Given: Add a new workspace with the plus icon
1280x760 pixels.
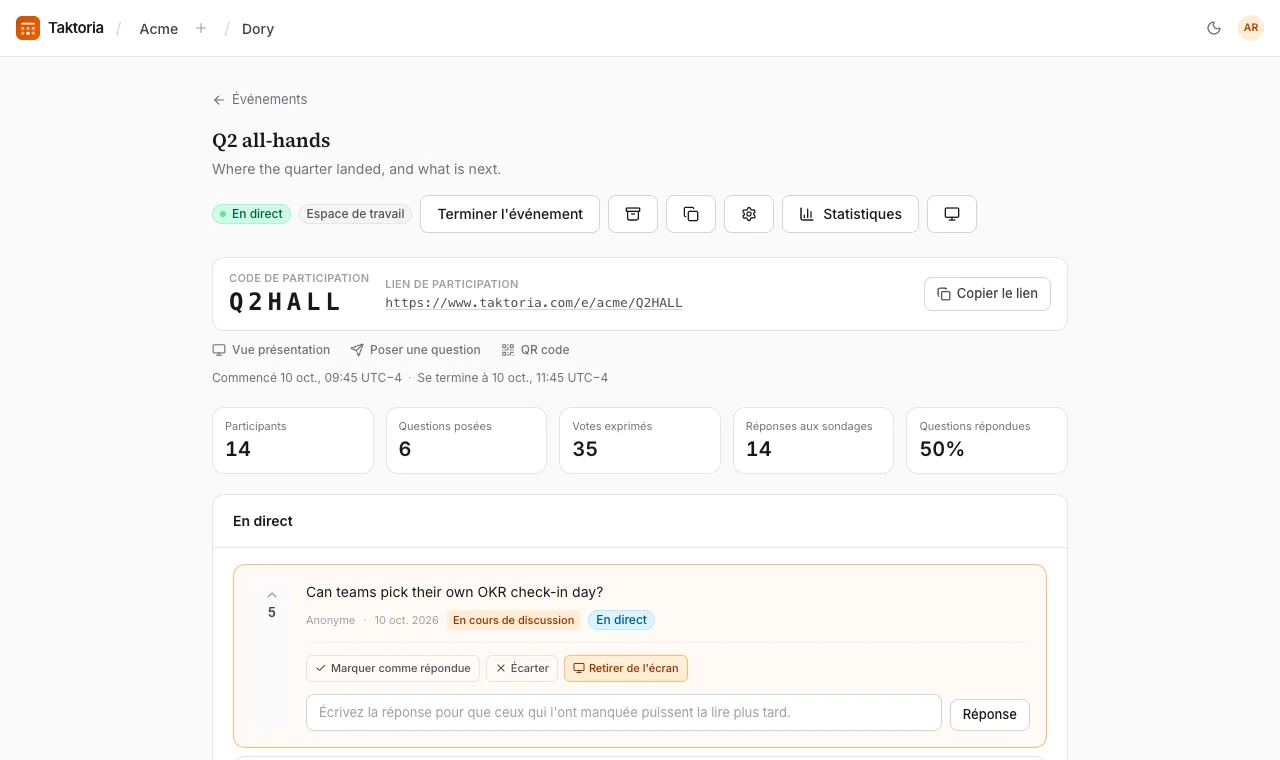Looking at the screenshot, I should [201, 28].
